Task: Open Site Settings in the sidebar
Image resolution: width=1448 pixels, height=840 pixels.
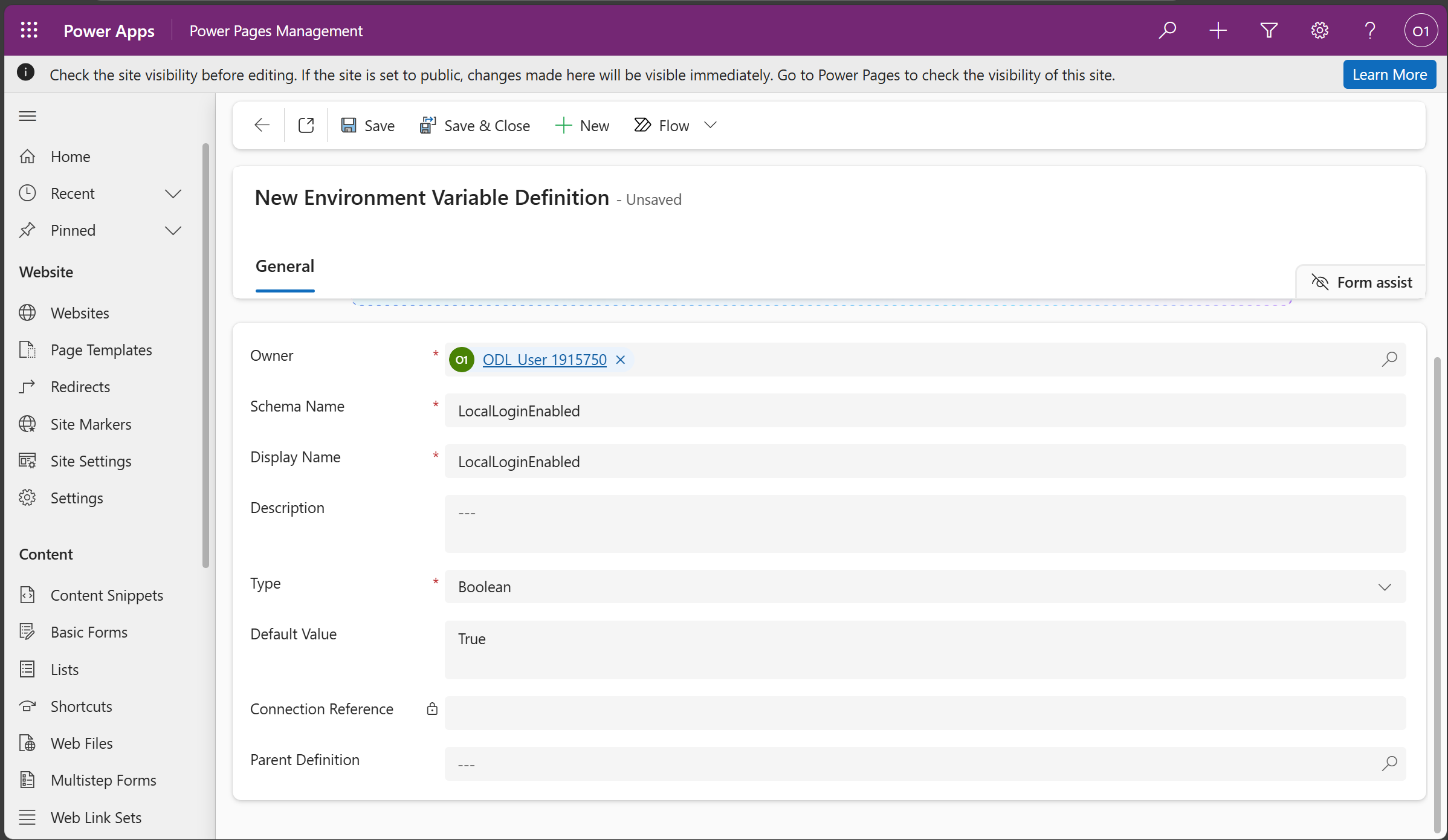Action: (91, 460)
